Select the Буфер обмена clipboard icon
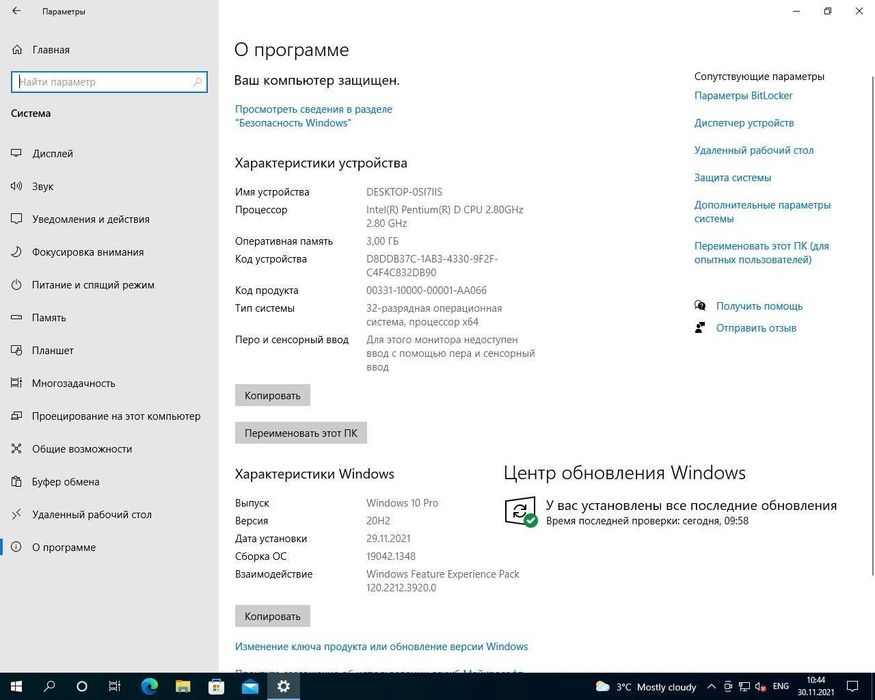The image size is (875, 700). [x=17, y=481]
